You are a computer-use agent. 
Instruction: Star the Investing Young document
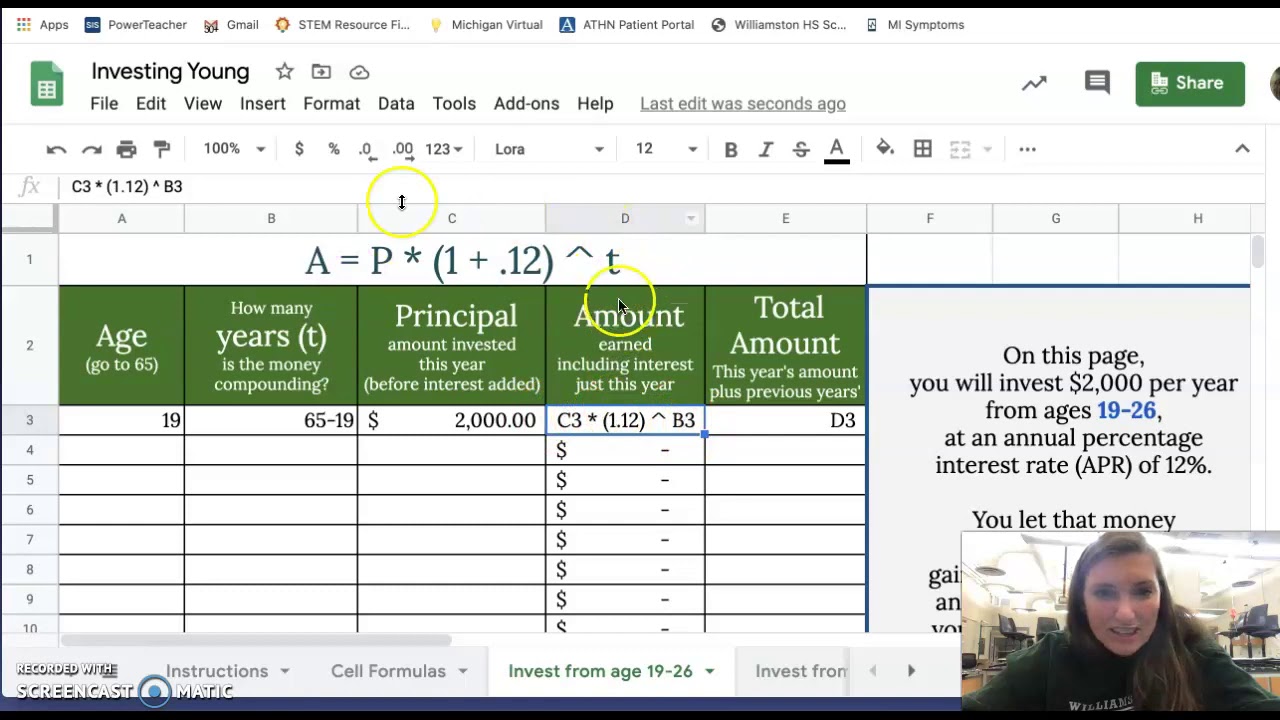pos(285,71)
